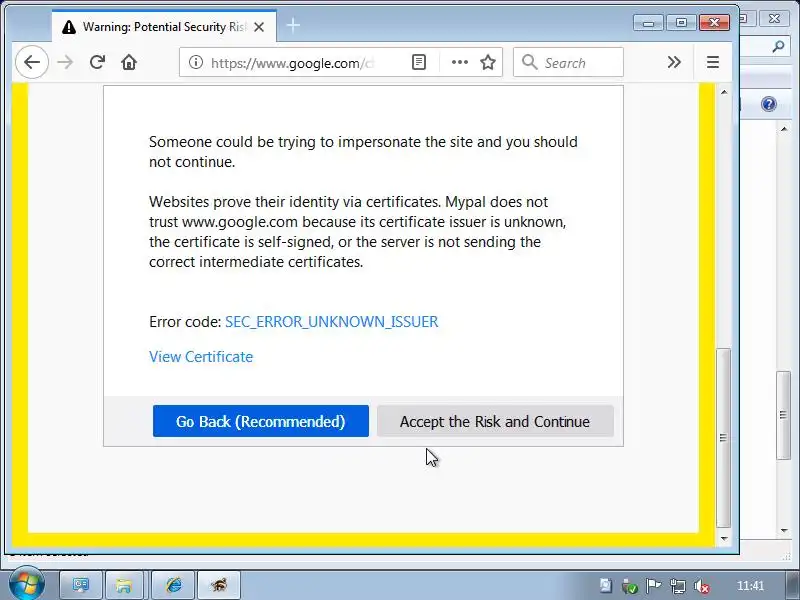Click the background window's scrollbar thumb
This screenshot has width=800, height=600.
coord(784,415)
